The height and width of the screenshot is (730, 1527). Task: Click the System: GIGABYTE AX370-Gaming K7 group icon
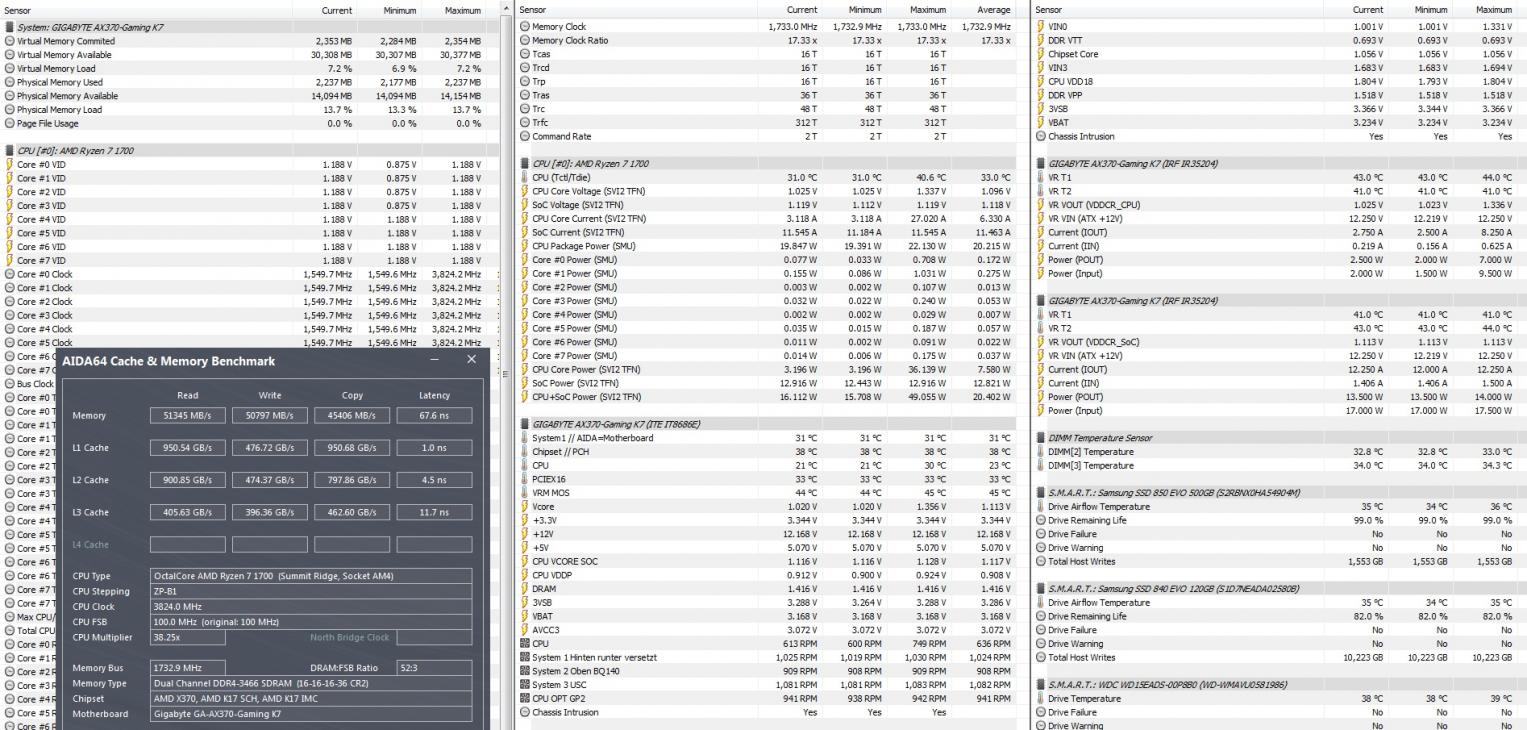(x=9, y=27)
